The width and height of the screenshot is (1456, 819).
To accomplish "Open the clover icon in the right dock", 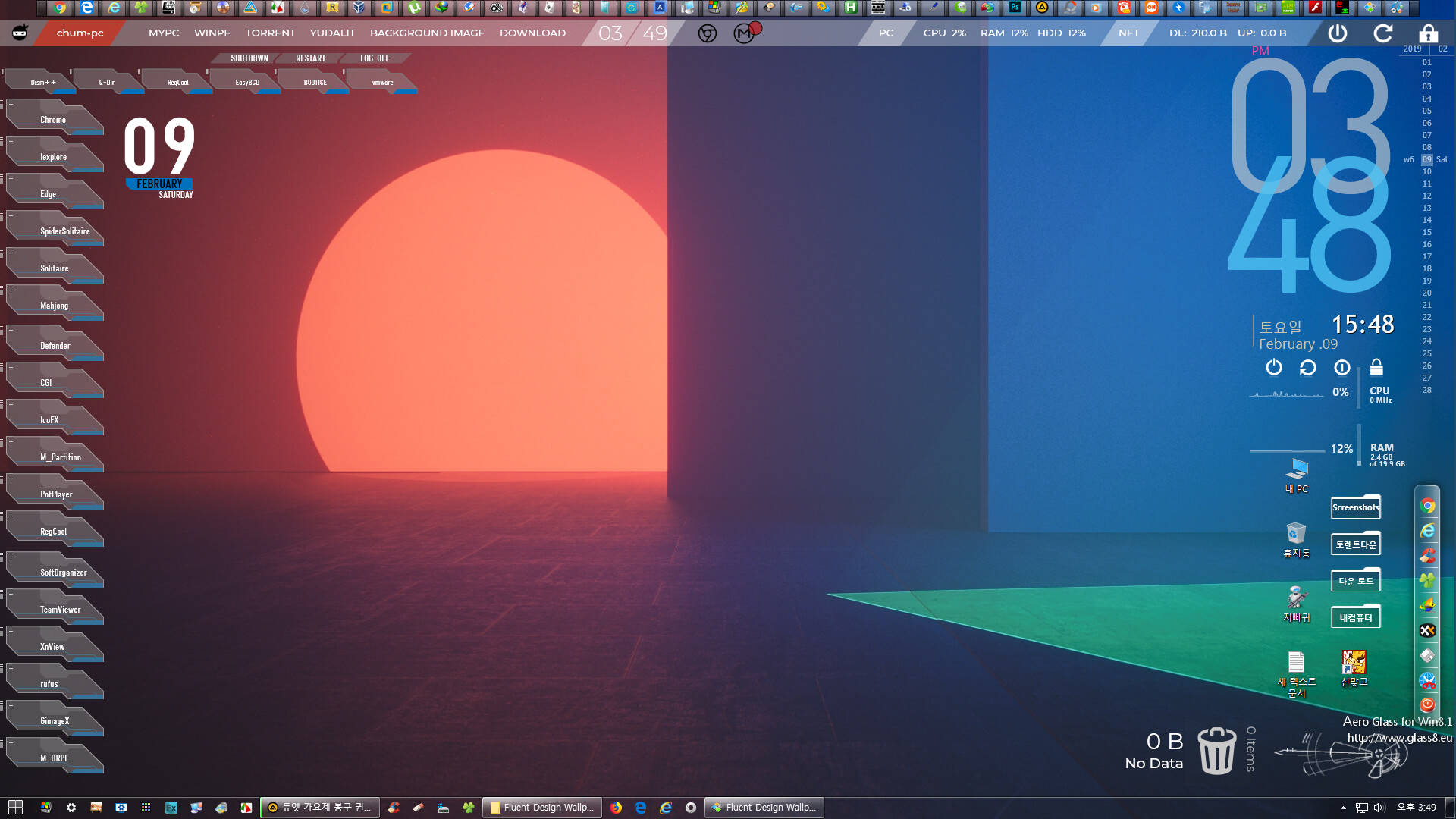I will [x=1428, y=580].
